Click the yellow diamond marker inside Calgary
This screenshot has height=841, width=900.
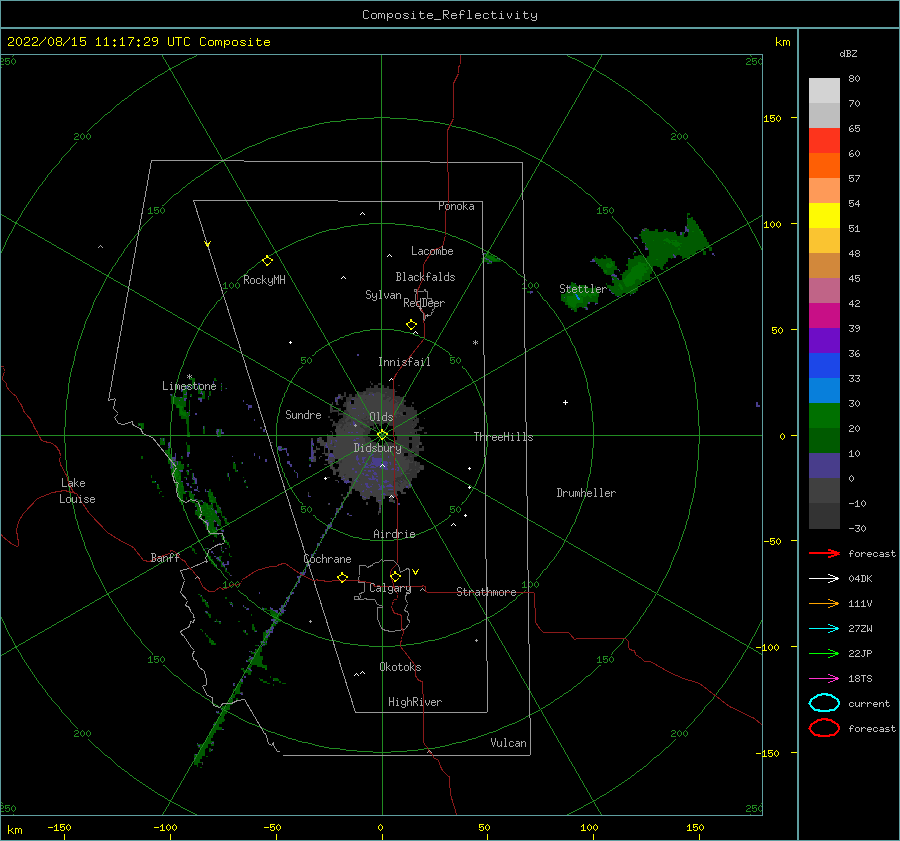point(395,576)
